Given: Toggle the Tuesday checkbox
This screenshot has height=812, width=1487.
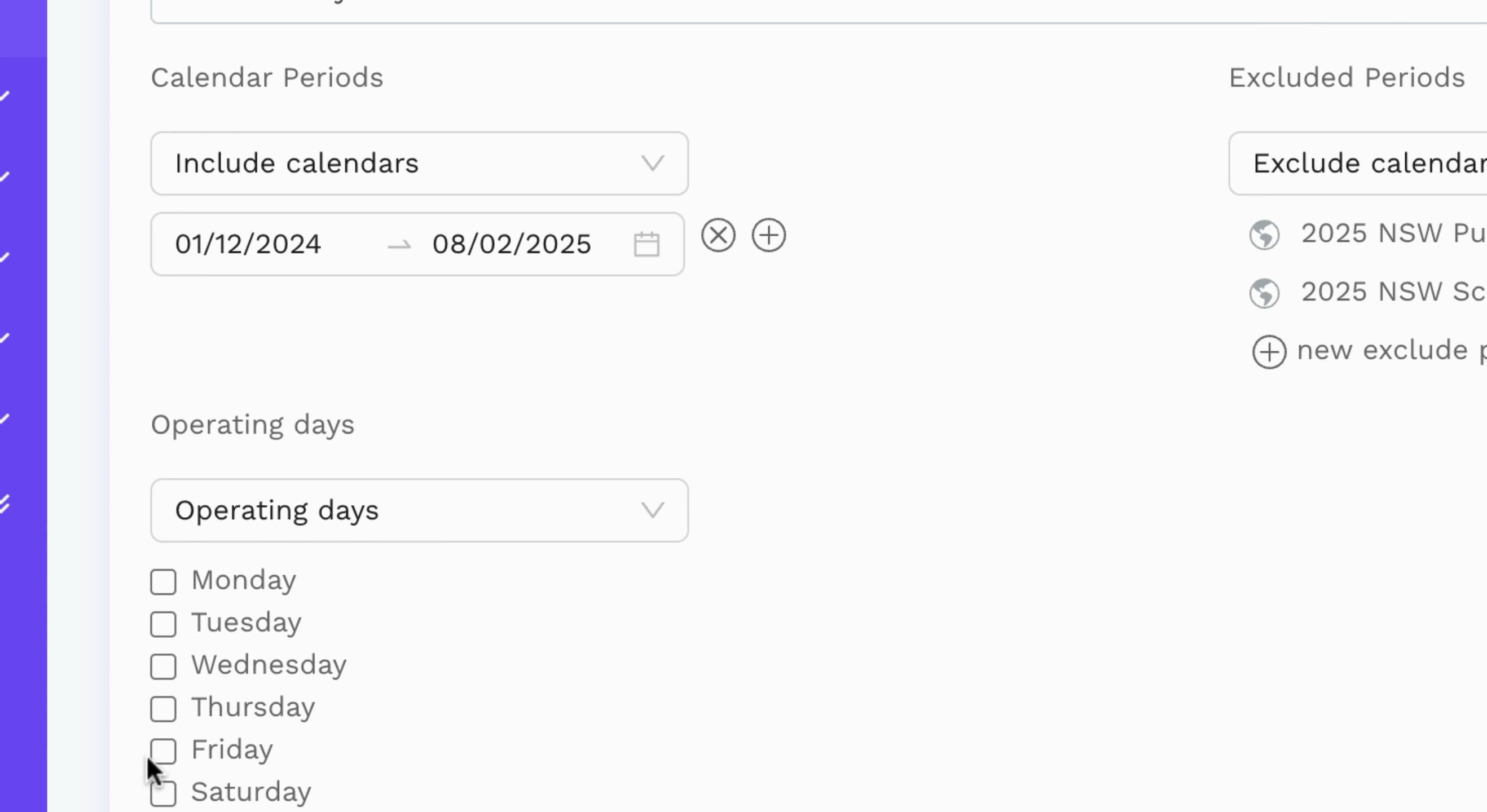Looking at the screenshot, I should tap(164, 624).
